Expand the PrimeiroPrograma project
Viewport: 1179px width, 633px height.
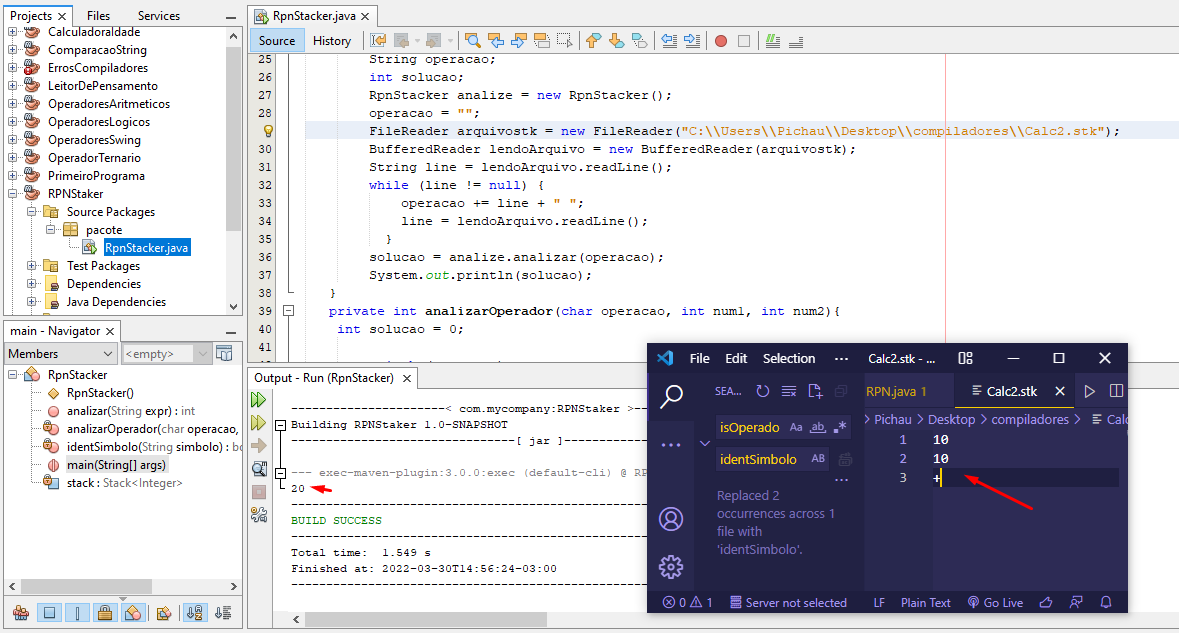pos(13,176)
